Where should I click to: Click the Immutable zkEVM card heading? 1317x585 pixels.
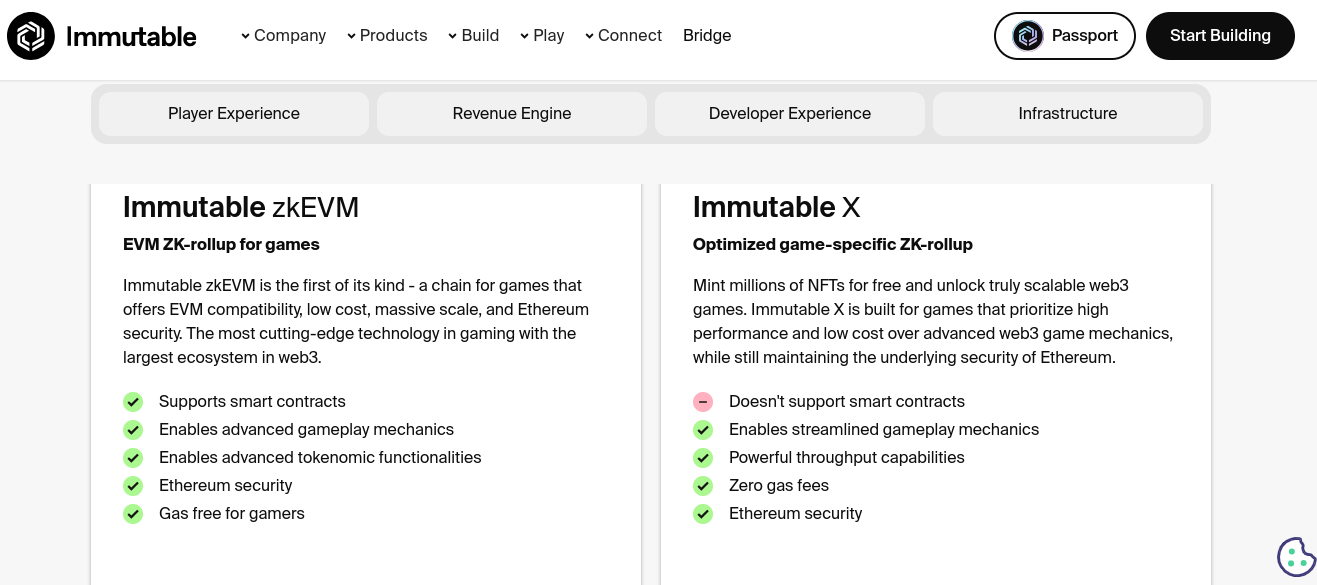pyautogui.click(x=241, y=207)
